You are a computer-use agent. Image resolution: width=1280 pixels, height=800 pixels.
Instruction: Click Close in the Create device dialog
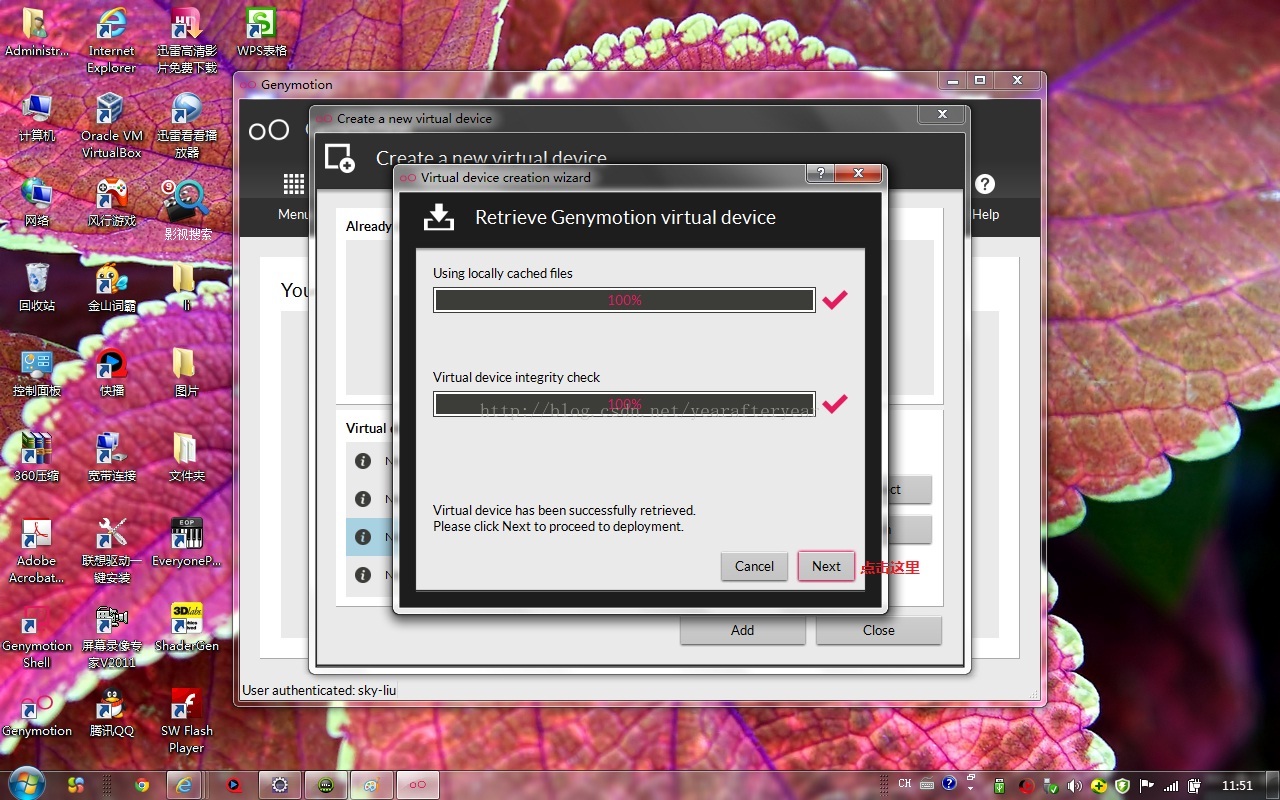coord(878,630)
